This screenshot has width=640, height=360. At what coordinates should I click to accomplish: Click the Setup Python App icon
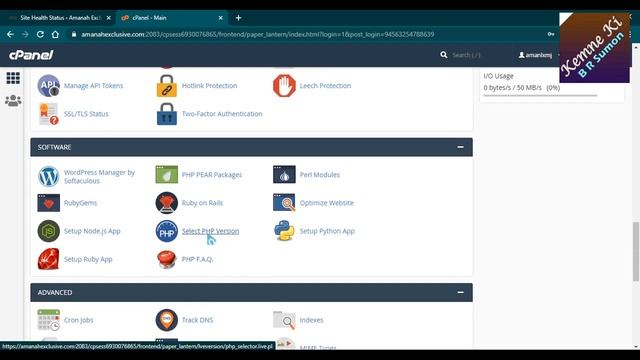click(x=284, y=231)
